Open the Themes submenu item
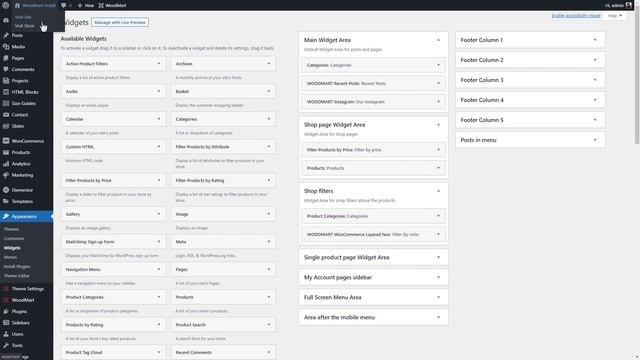 click(11, 229)
